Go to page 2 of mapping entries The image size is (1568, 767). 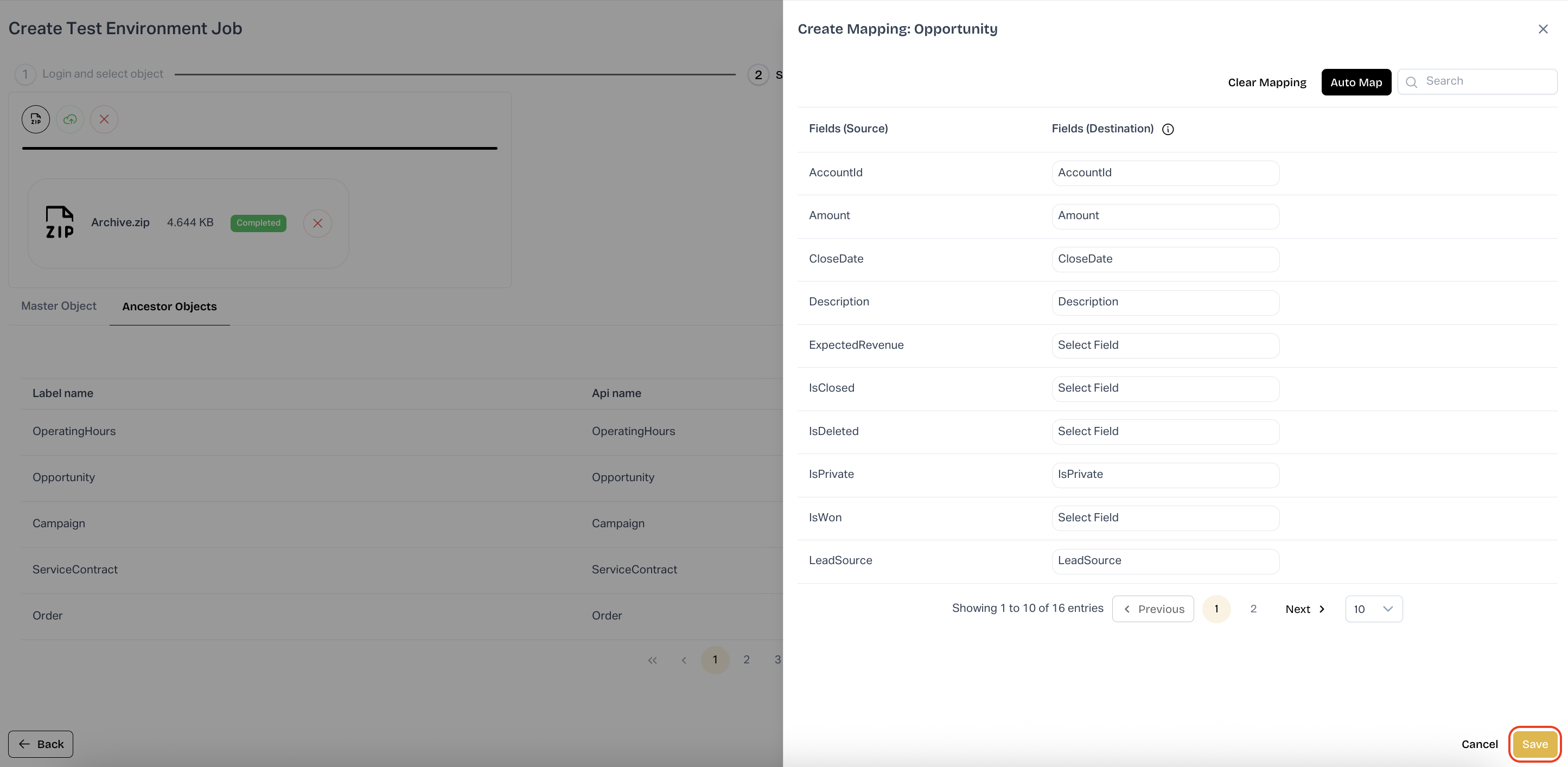[1253, 609]
